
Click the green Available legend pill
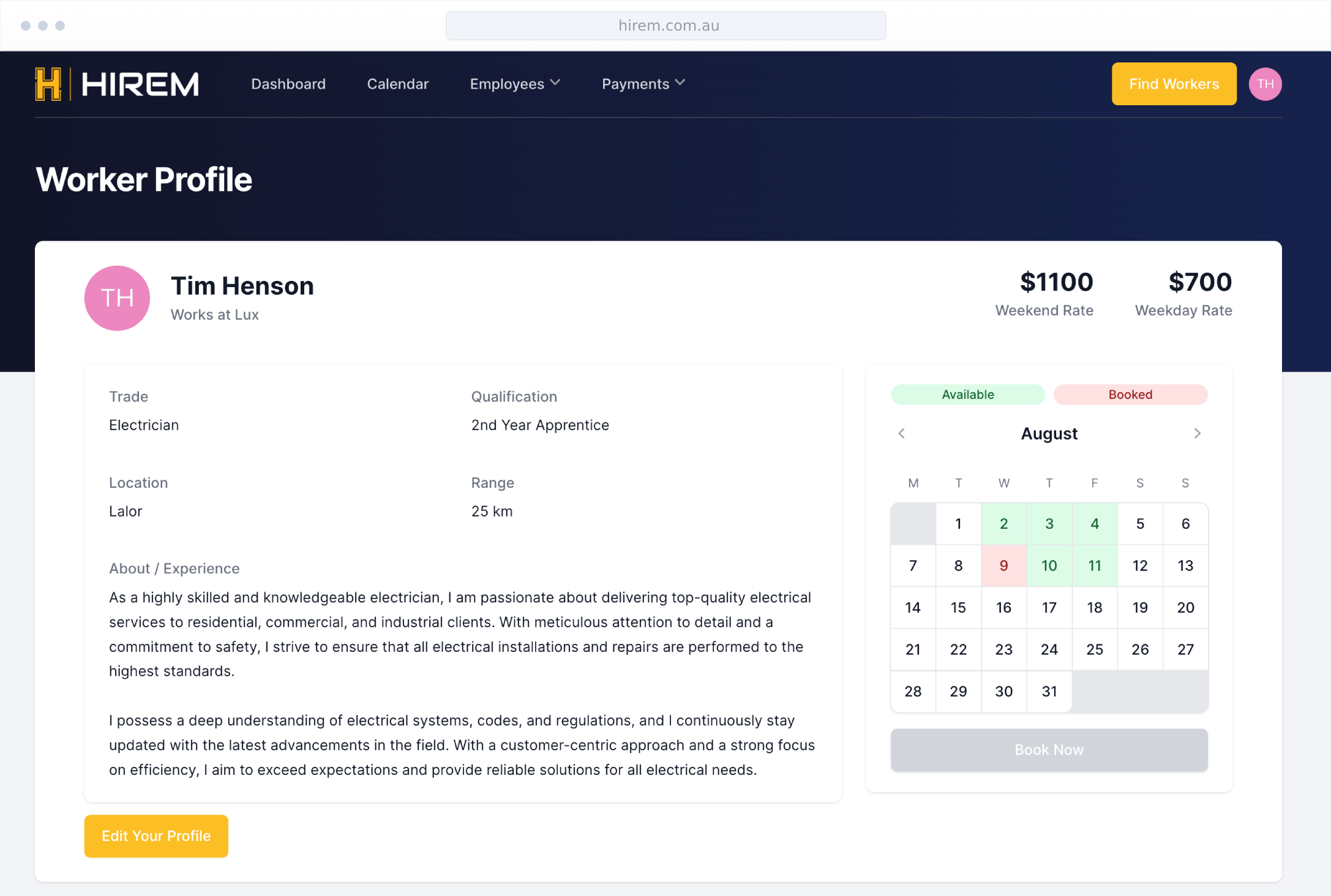click(x=967, y=395)
